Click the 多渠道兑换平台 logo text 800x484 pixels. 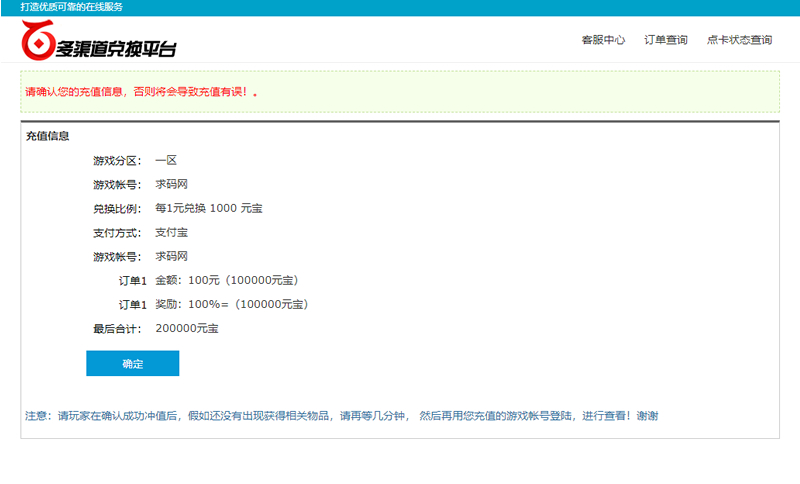(x=116, y=47)
